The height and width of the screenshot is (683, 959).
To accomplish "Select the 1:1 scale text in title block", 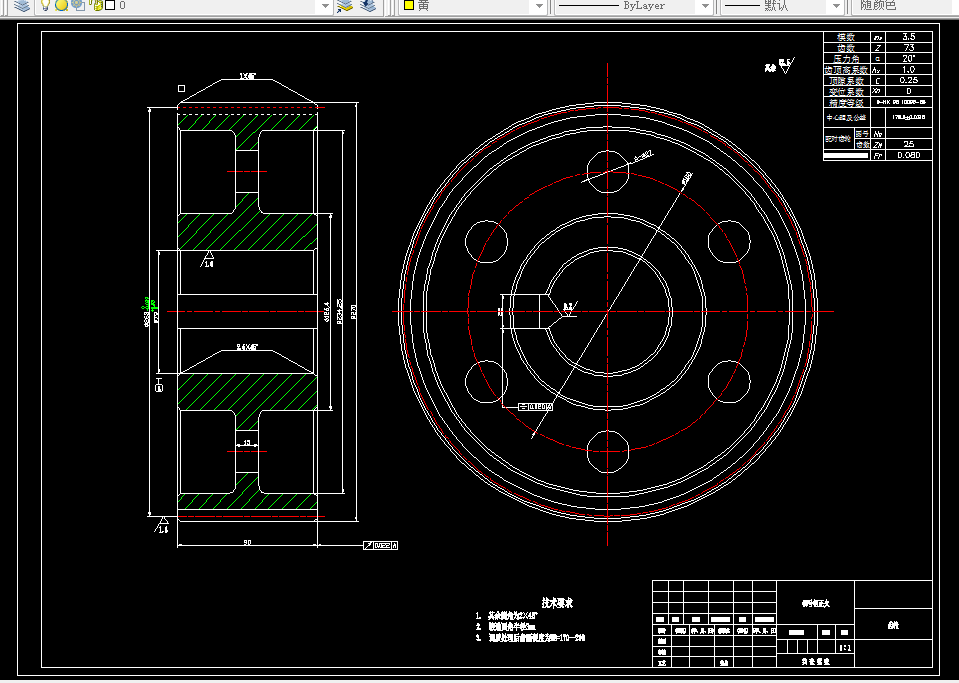I will (845, 648).
